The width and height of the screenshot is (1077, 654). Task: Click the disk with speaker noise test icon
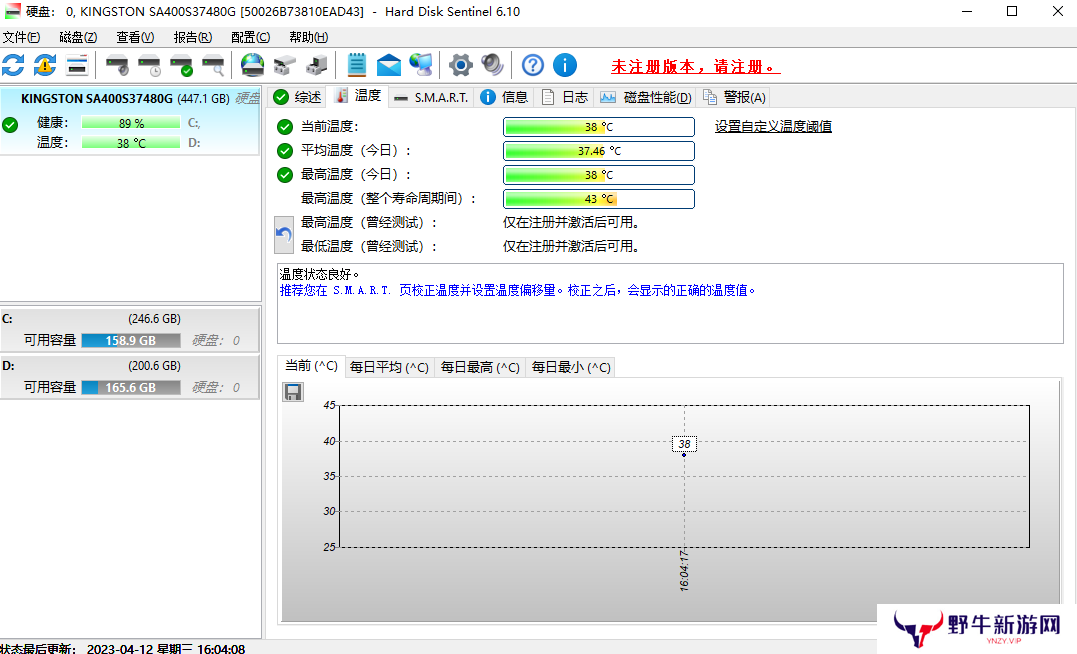[117, 65]
